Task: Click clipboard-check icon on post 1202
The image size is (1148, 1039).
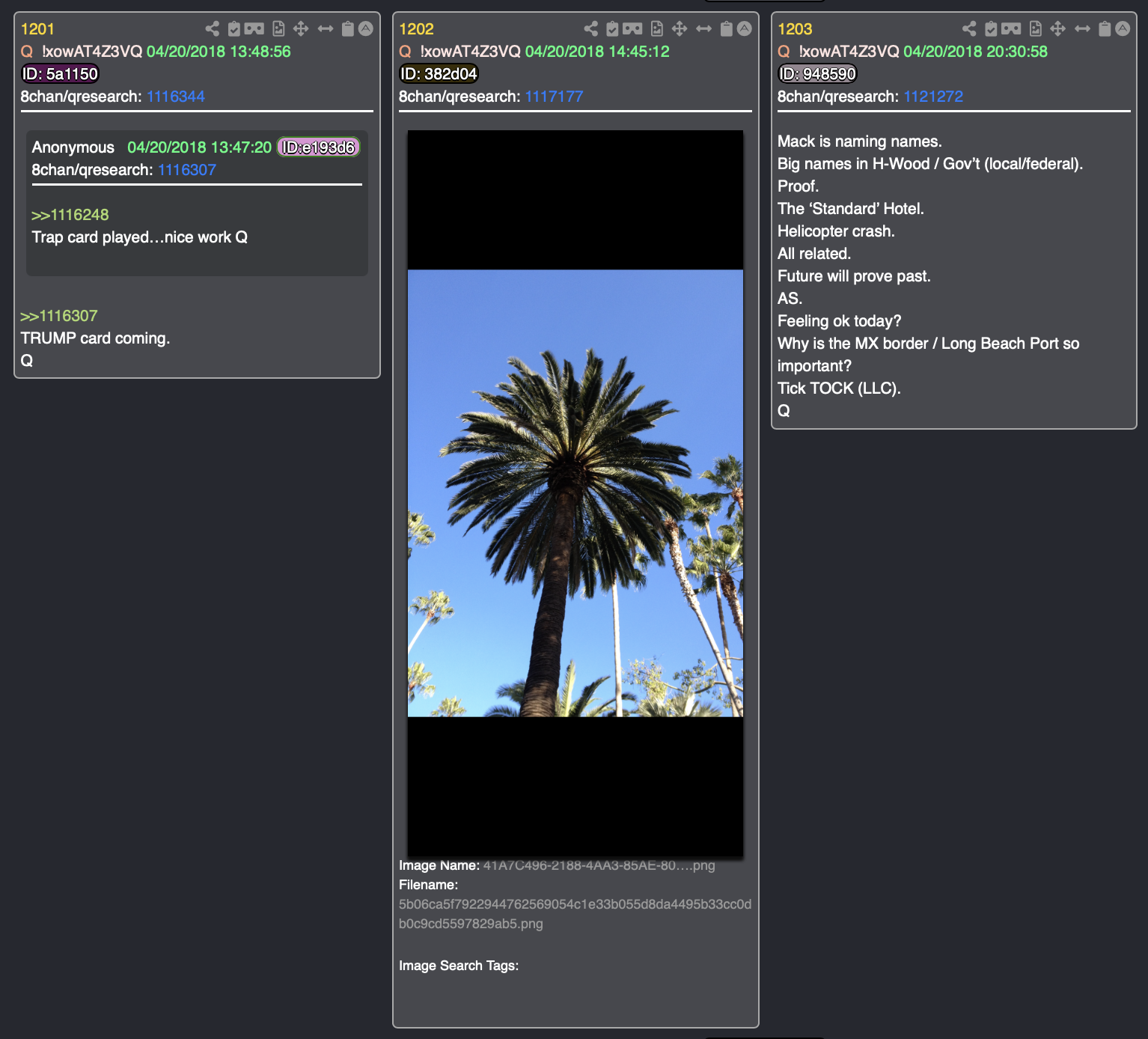Action: click(x=613, y=29)
